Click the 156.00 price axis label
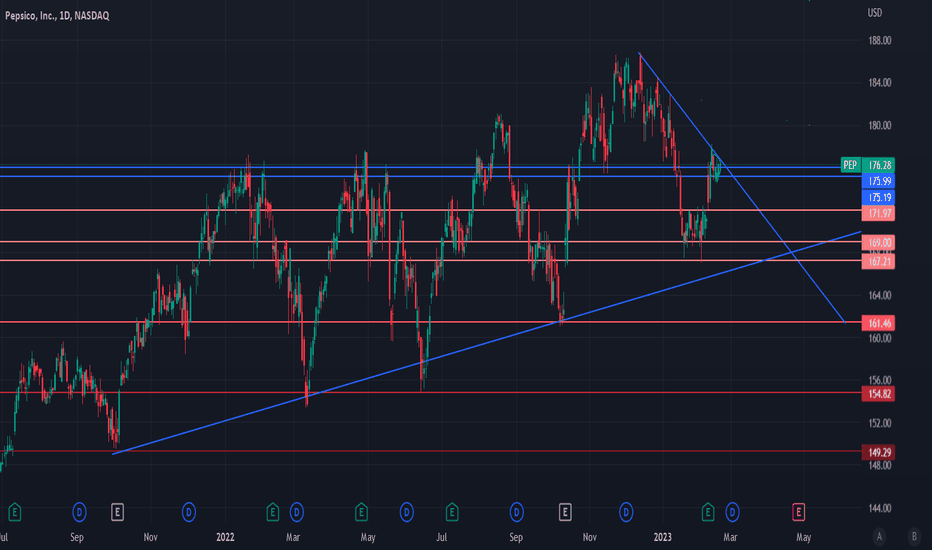This screenshot has width=932, height=550. [x=880, y=380]
